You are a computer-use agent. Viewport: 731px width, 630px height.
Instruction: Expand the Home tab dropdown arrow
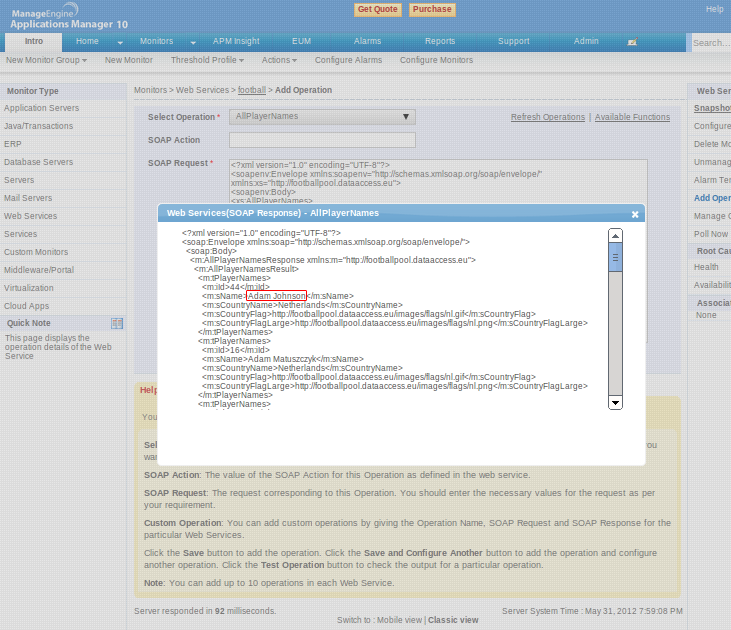point(120,42)
